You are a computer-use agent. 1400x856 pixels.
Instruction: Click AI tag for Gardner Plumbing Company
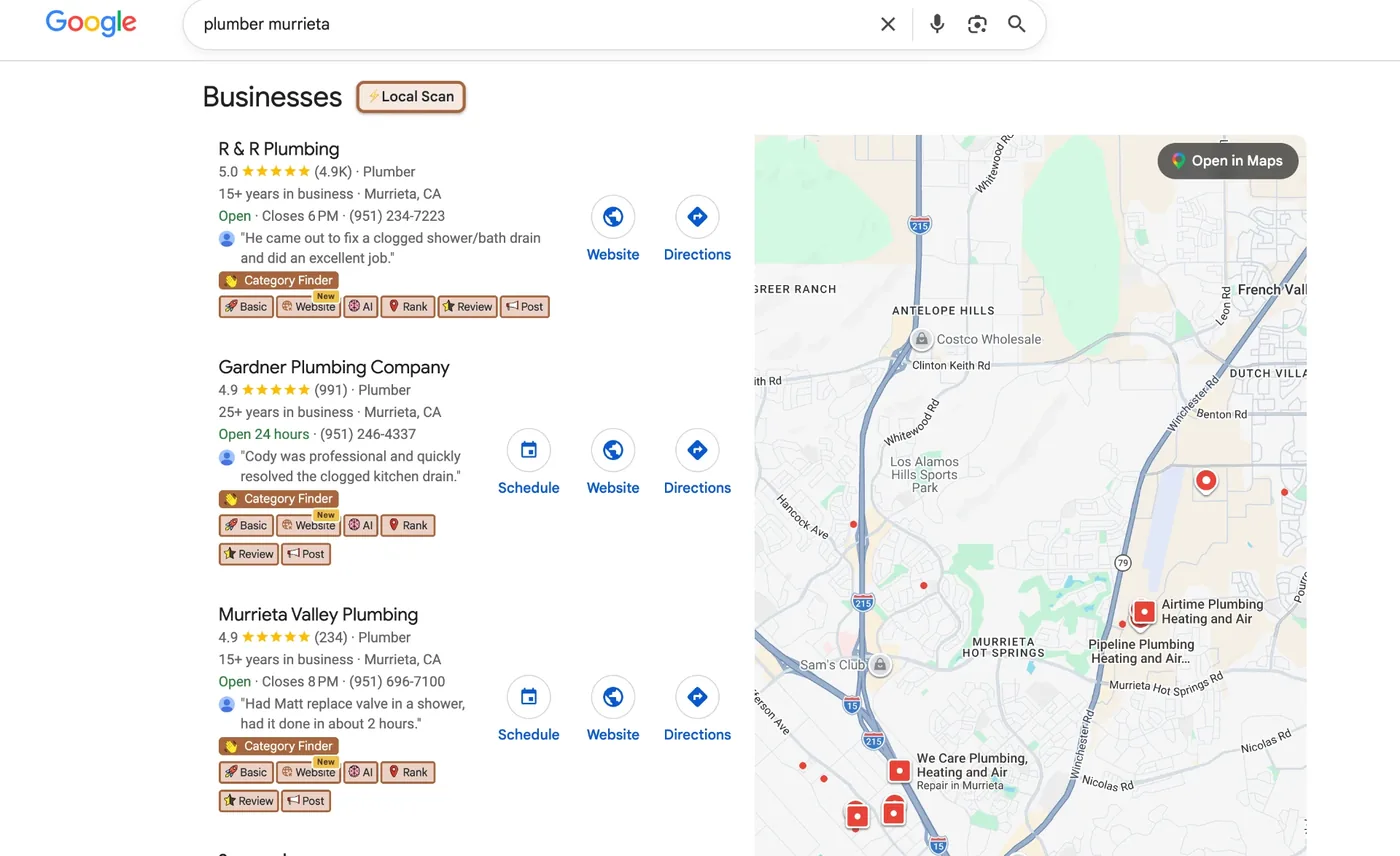361,525
